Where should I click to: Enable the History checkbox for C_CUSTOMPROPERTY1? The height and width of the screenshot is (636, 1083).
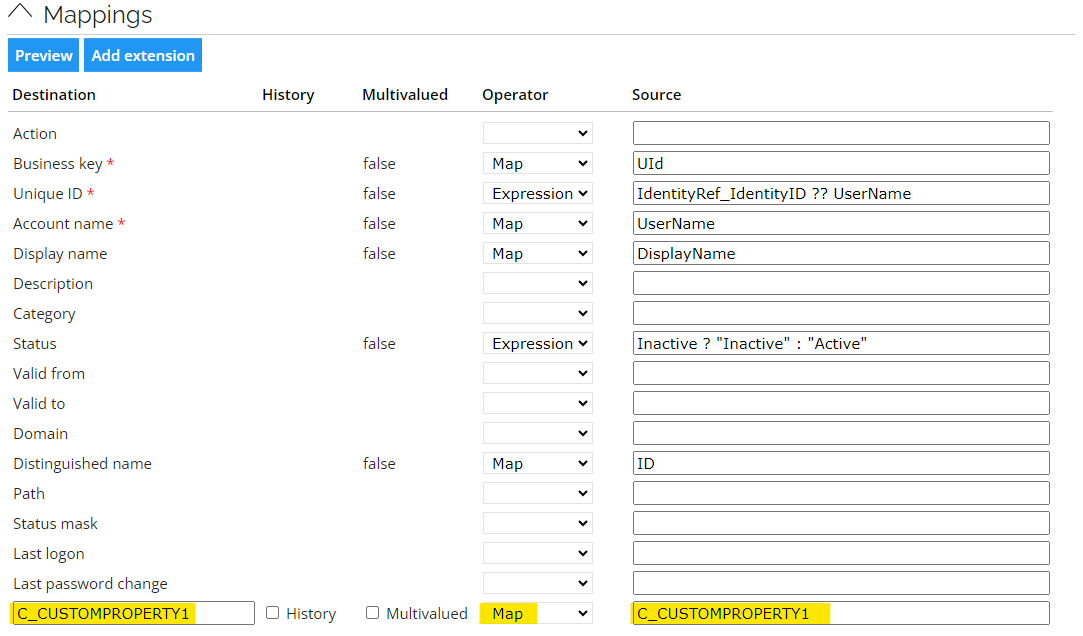(x=273, y=613)
